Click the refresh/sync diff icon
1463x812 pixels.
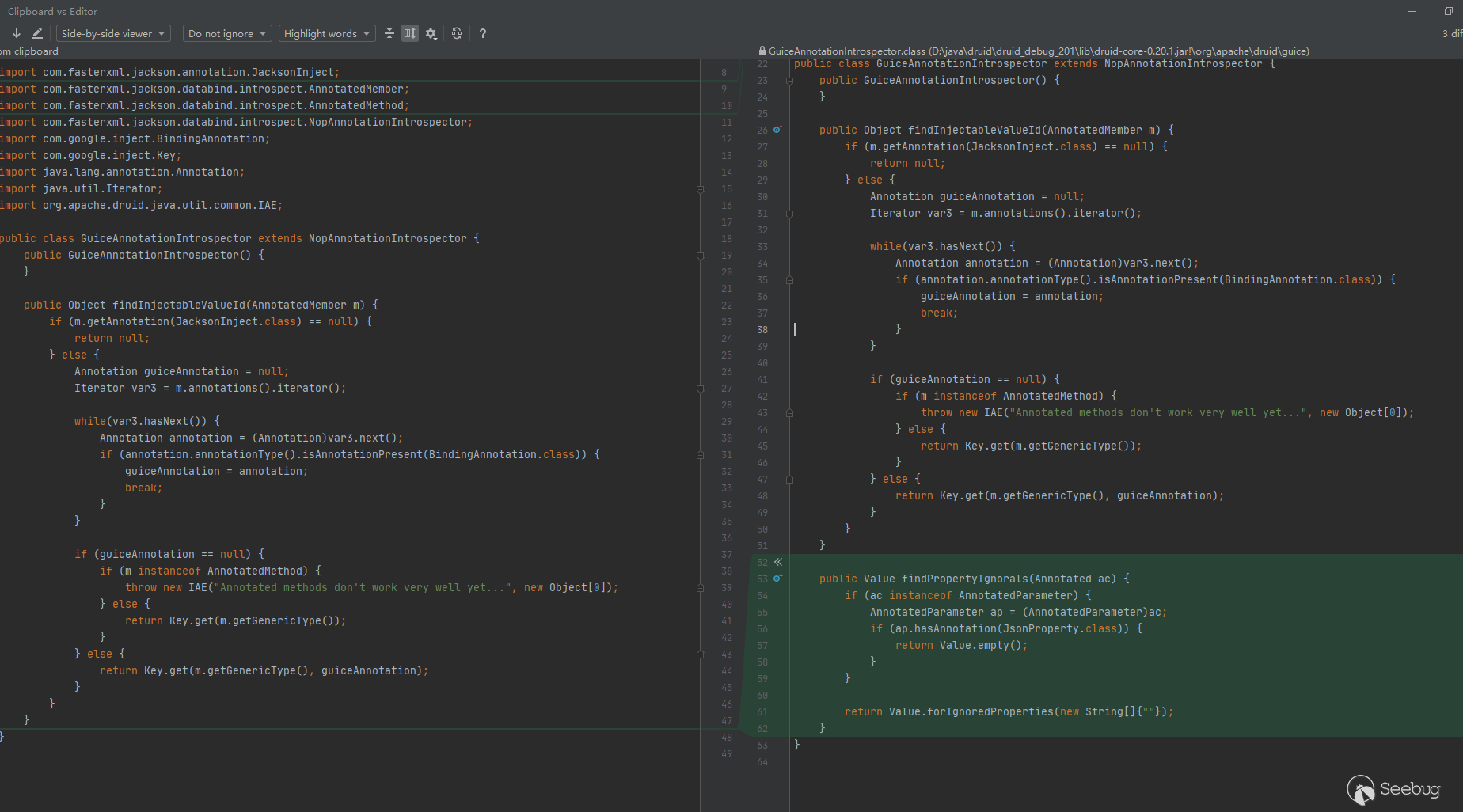[457, 33]
